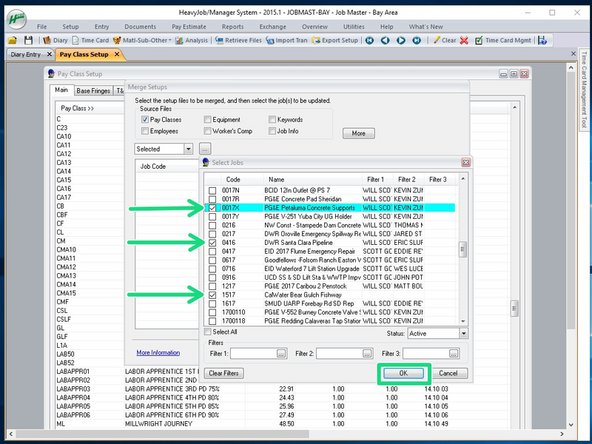Screen dimensions: 592x444
Task: Open the Time Card toolbar item
Action: pos(90,40)
